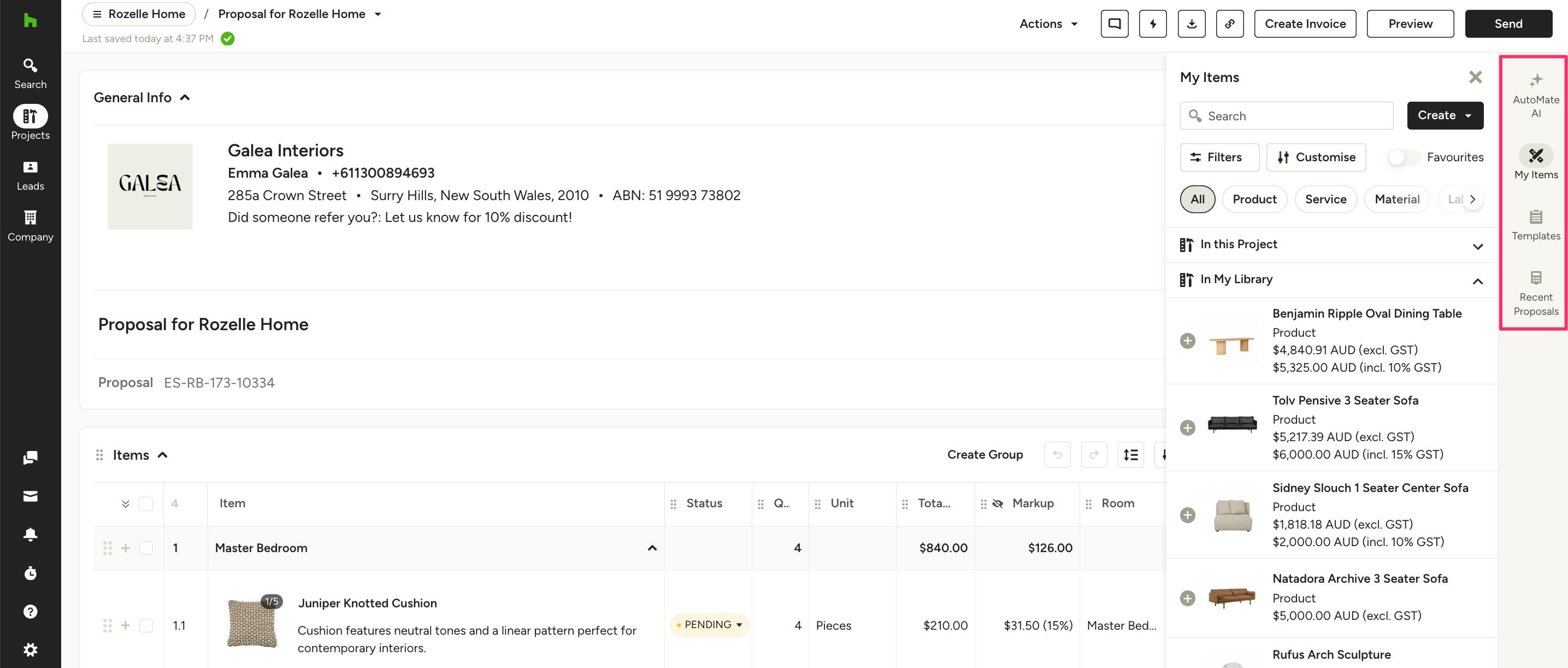The image size is (1568, 668).
Task: Click the download icon in the header
Action: pyautogui.click(x=1191, y=24)
